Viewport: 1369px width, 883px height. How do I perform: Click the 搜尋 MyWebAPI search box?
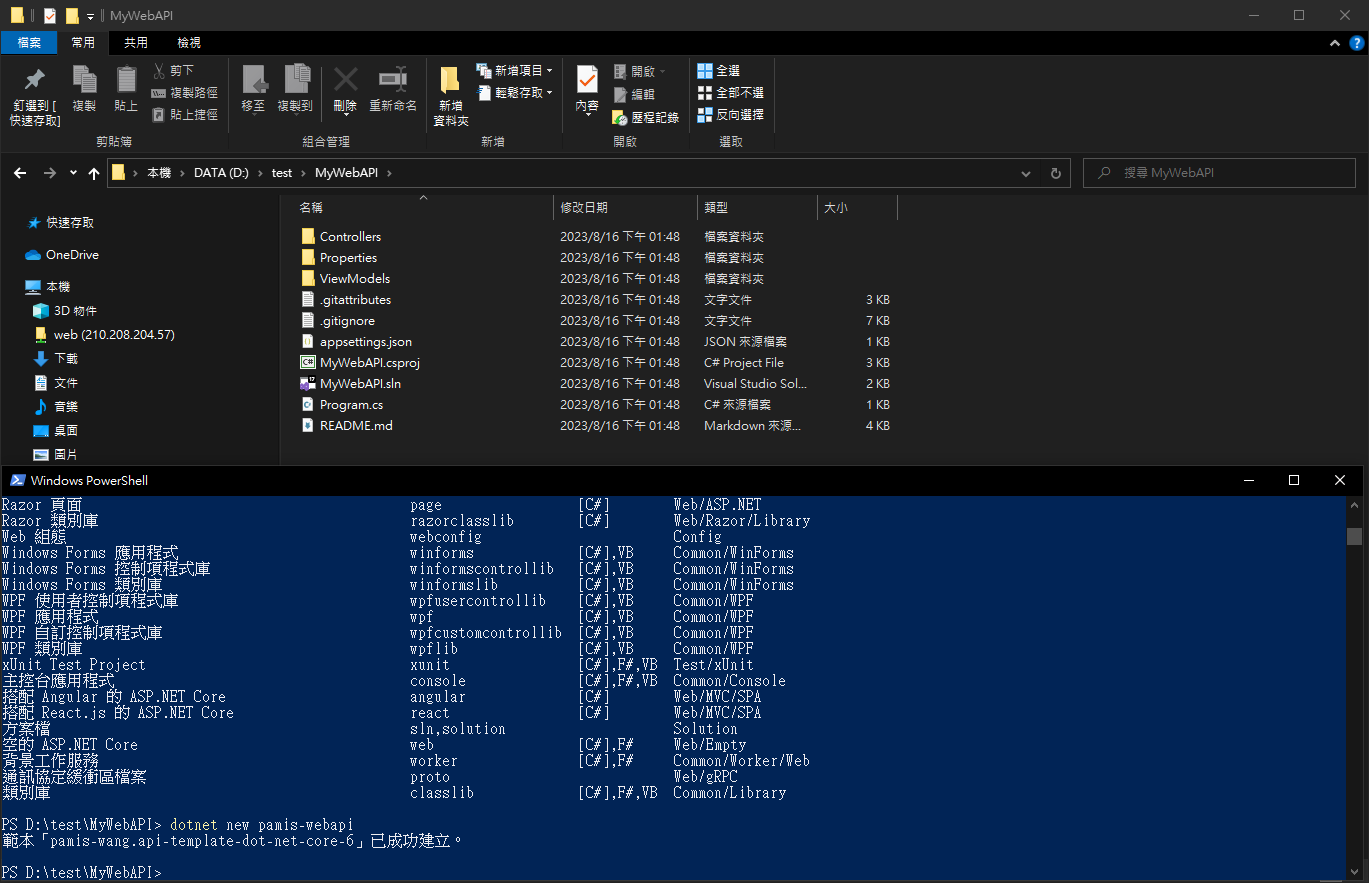[1221, 173]
